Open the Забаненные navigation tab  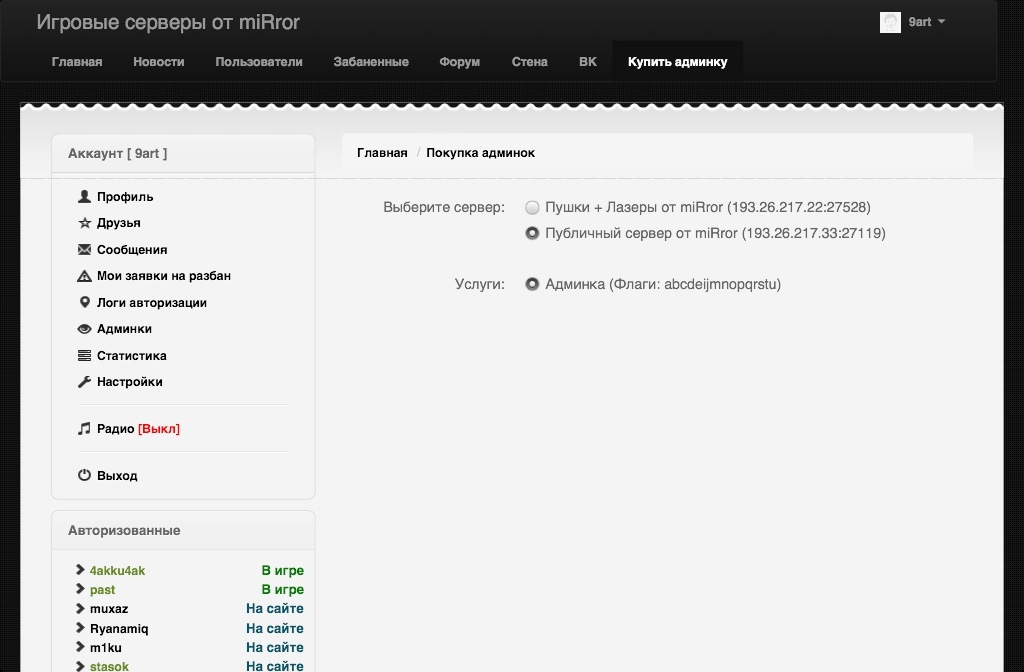coord(371,62)
